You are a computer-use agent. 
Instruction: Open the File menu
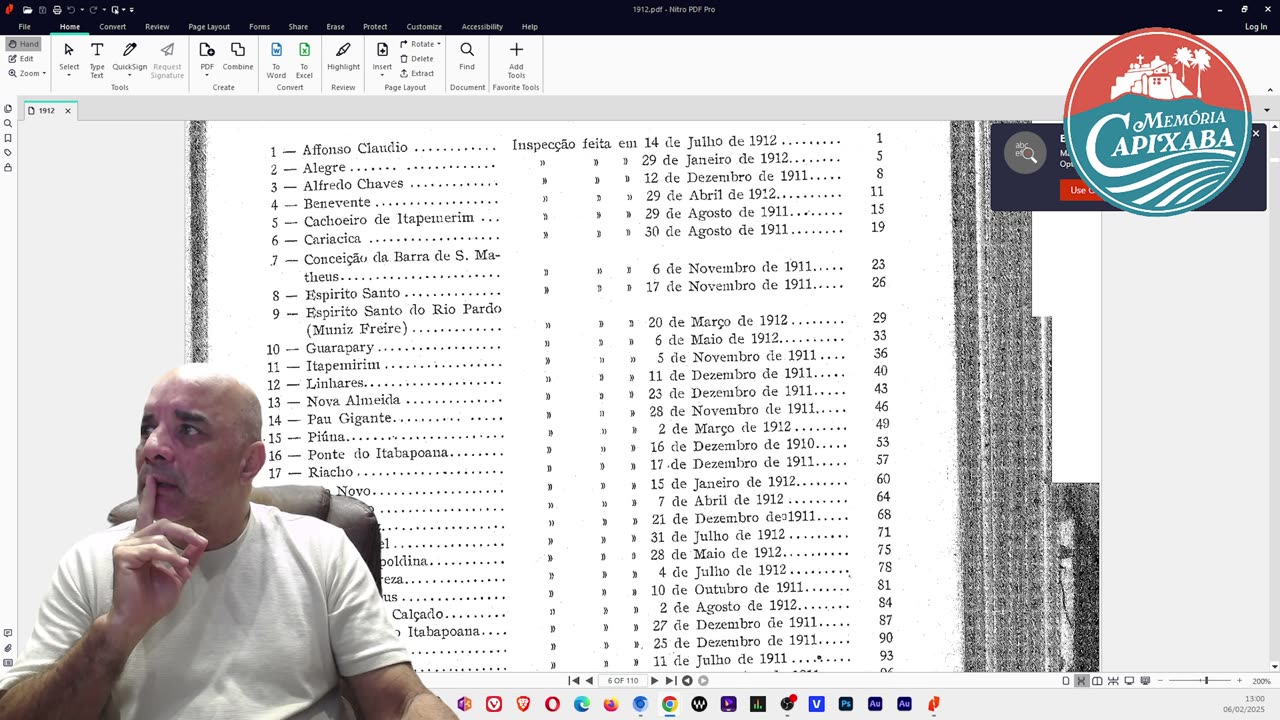24,27
